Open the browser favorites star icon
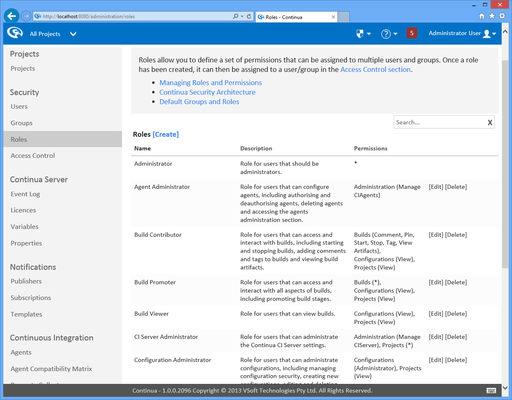 tap(492, 16)
